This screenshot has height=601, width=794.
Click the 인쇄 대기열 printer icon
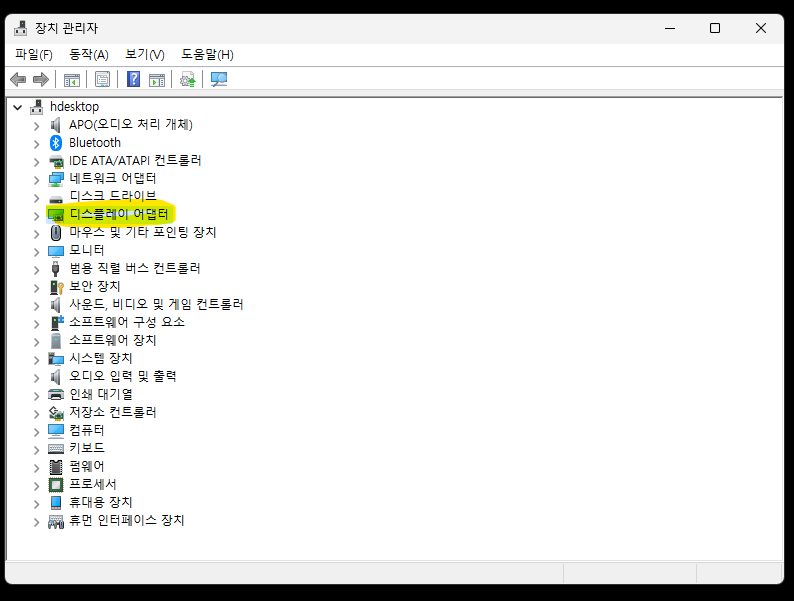56,394
